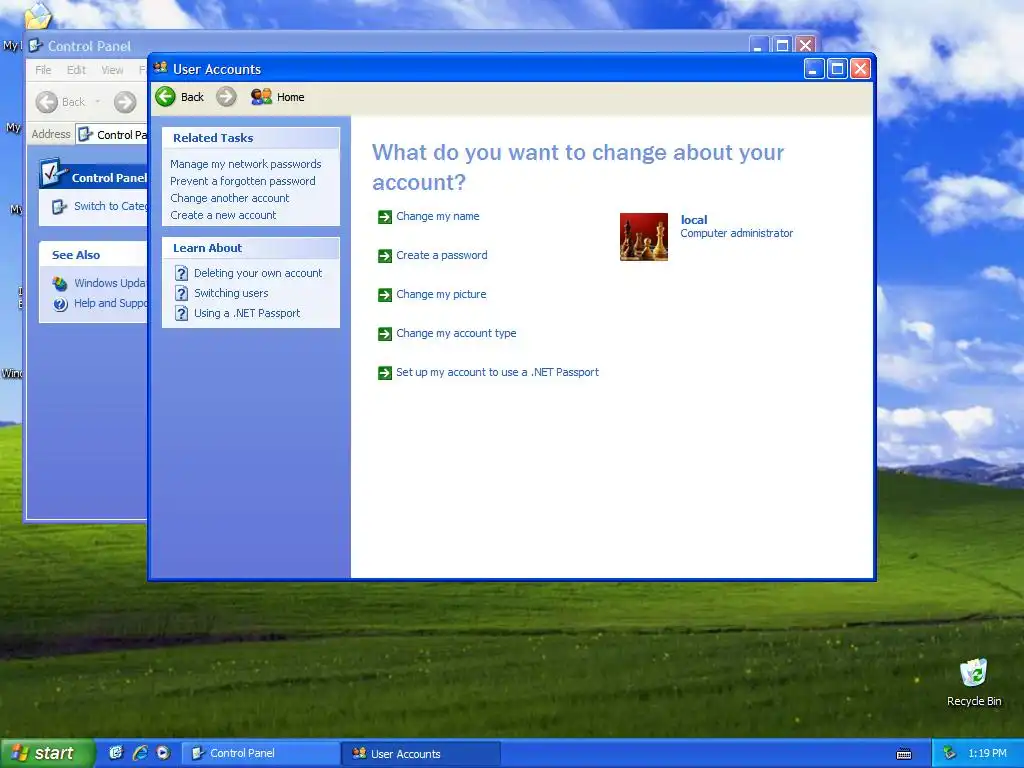1024x768 pixels.
Task: Click the system tray notification icon
Action: [950, 753]
